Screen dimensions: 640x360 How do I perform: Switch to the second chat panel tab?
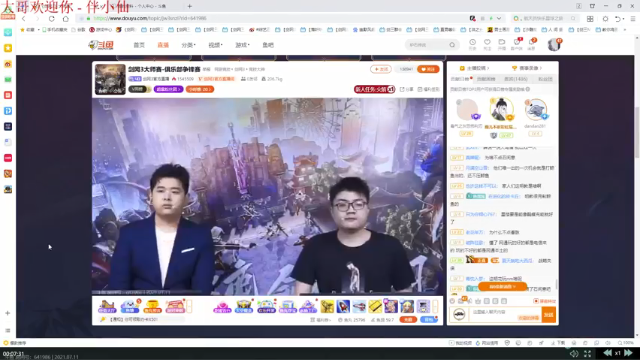click(486, 79)
